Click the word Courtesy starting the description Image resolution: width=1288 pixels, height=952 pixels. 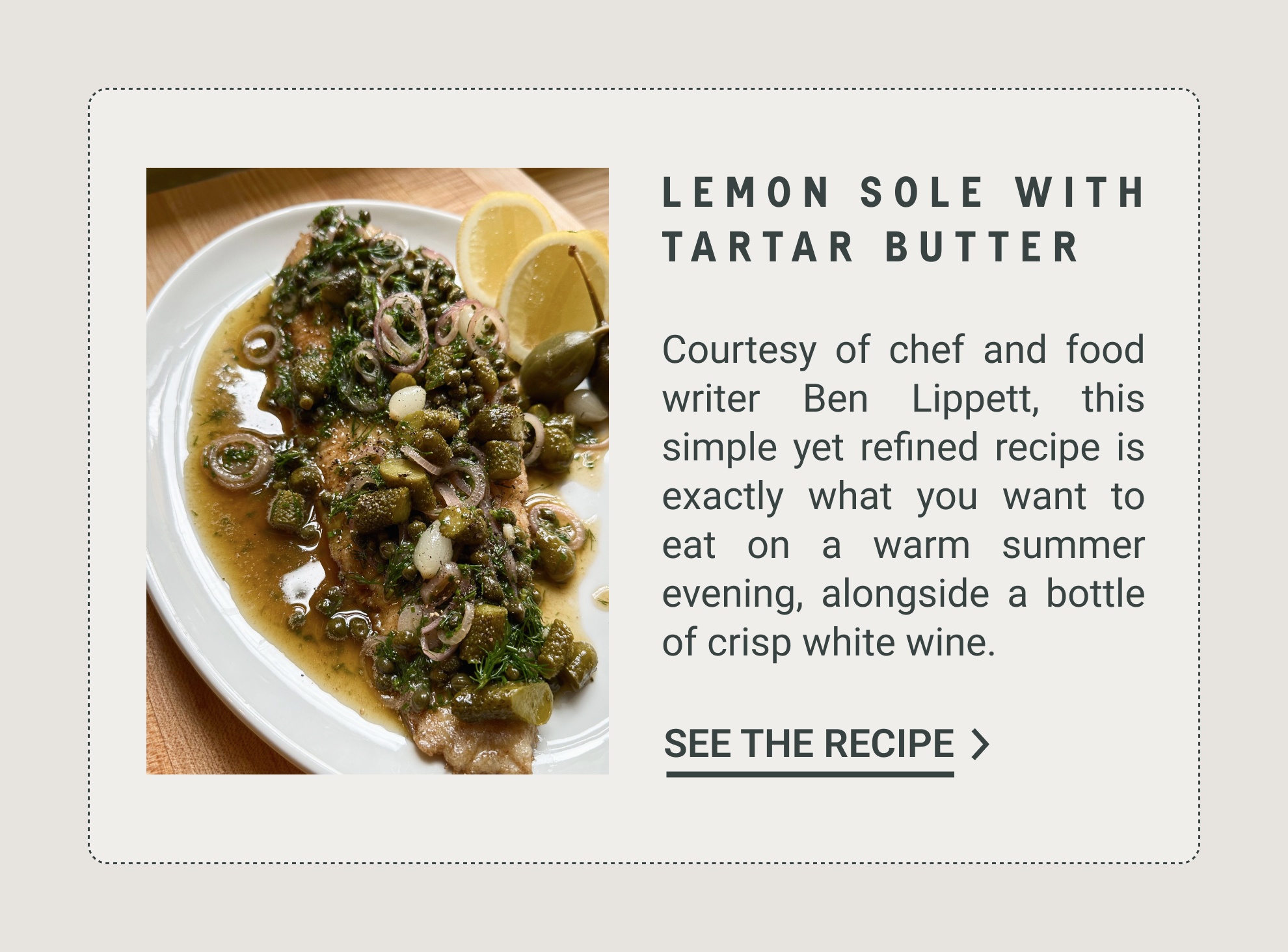739,350
